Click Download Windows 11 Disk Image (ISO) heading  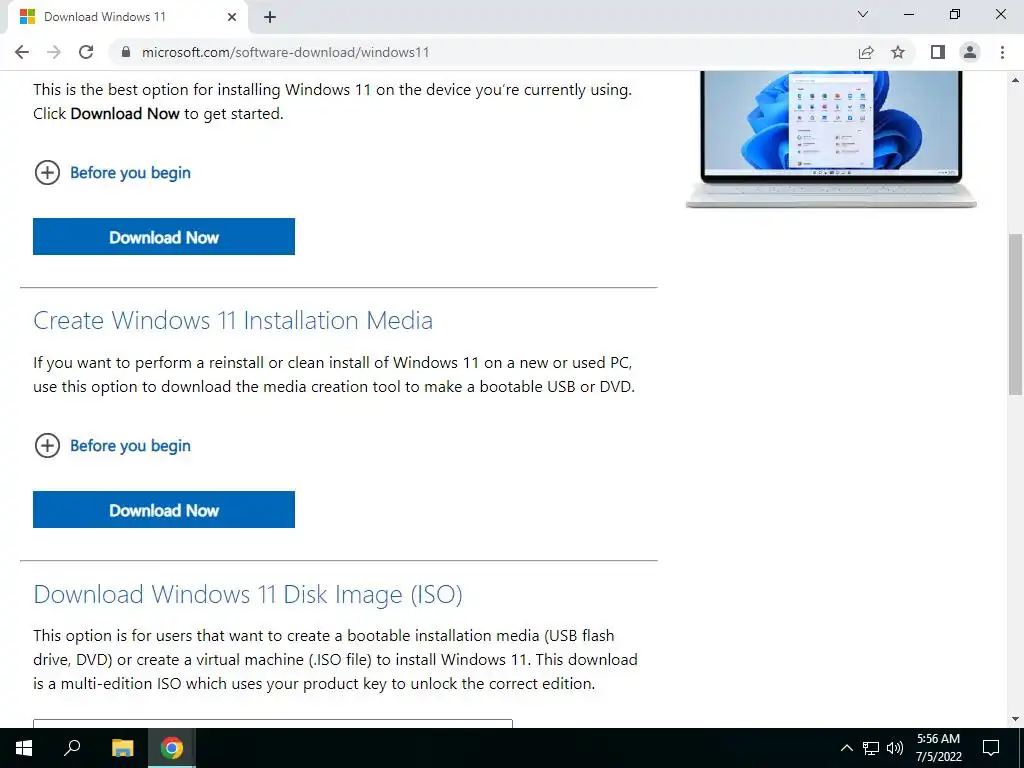(x=248, y=595)
